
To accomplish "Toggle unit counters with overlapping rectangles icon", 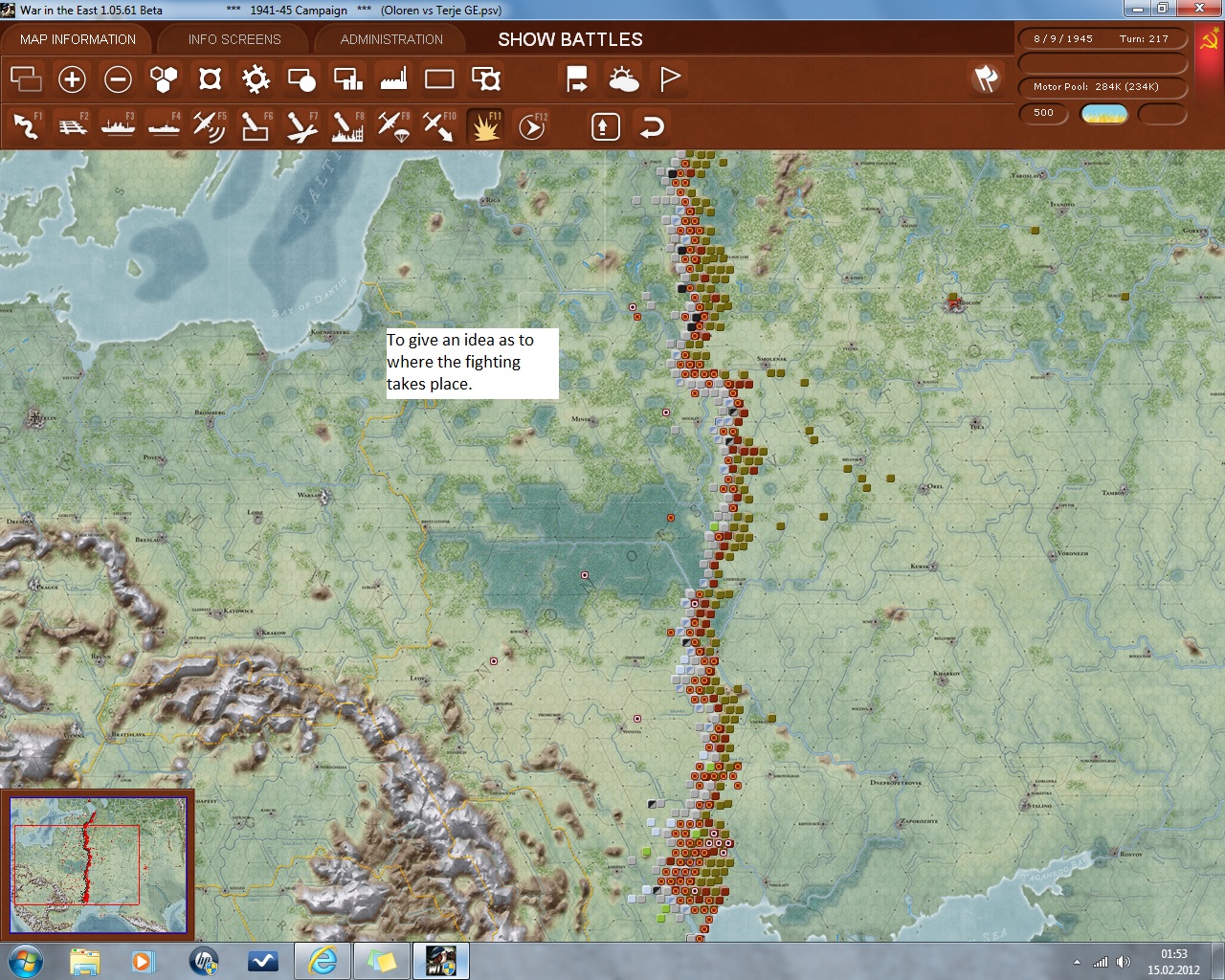I will point(26,78).
